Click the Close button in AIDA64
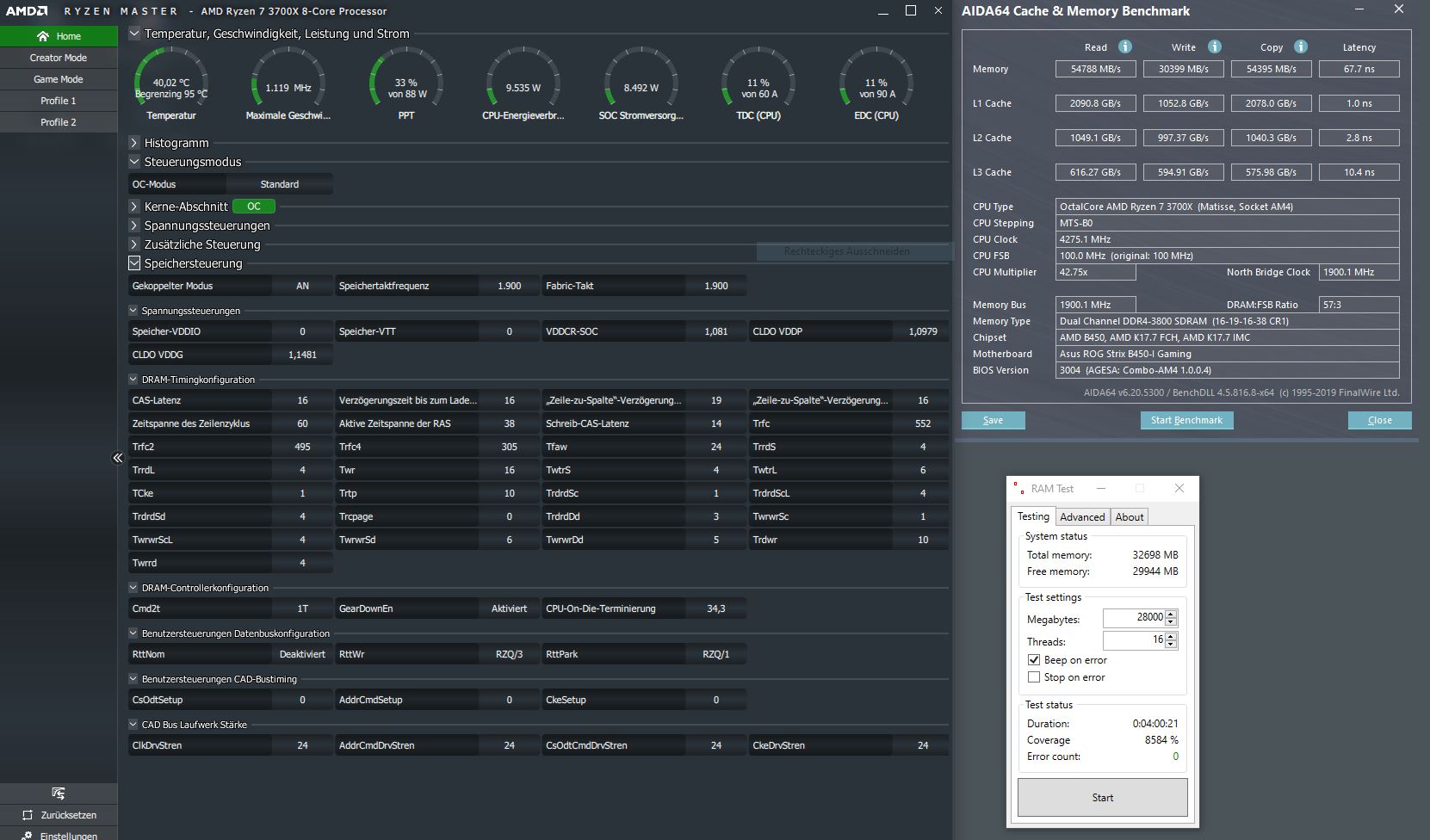Viewport: 1430px width, 840px height. coord(1379,420)
